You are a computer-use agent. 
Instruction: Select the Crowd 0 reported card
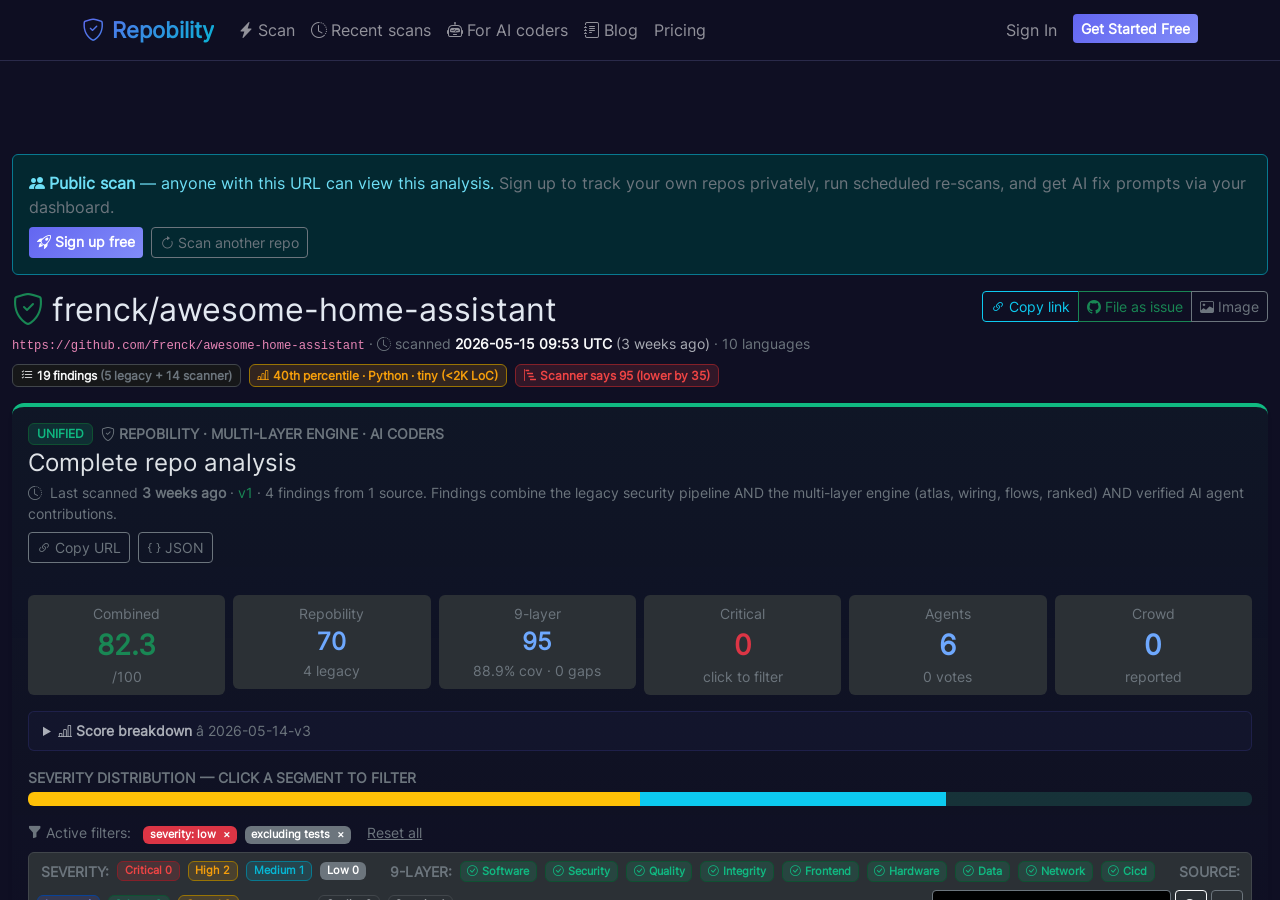coord(1153,645)
